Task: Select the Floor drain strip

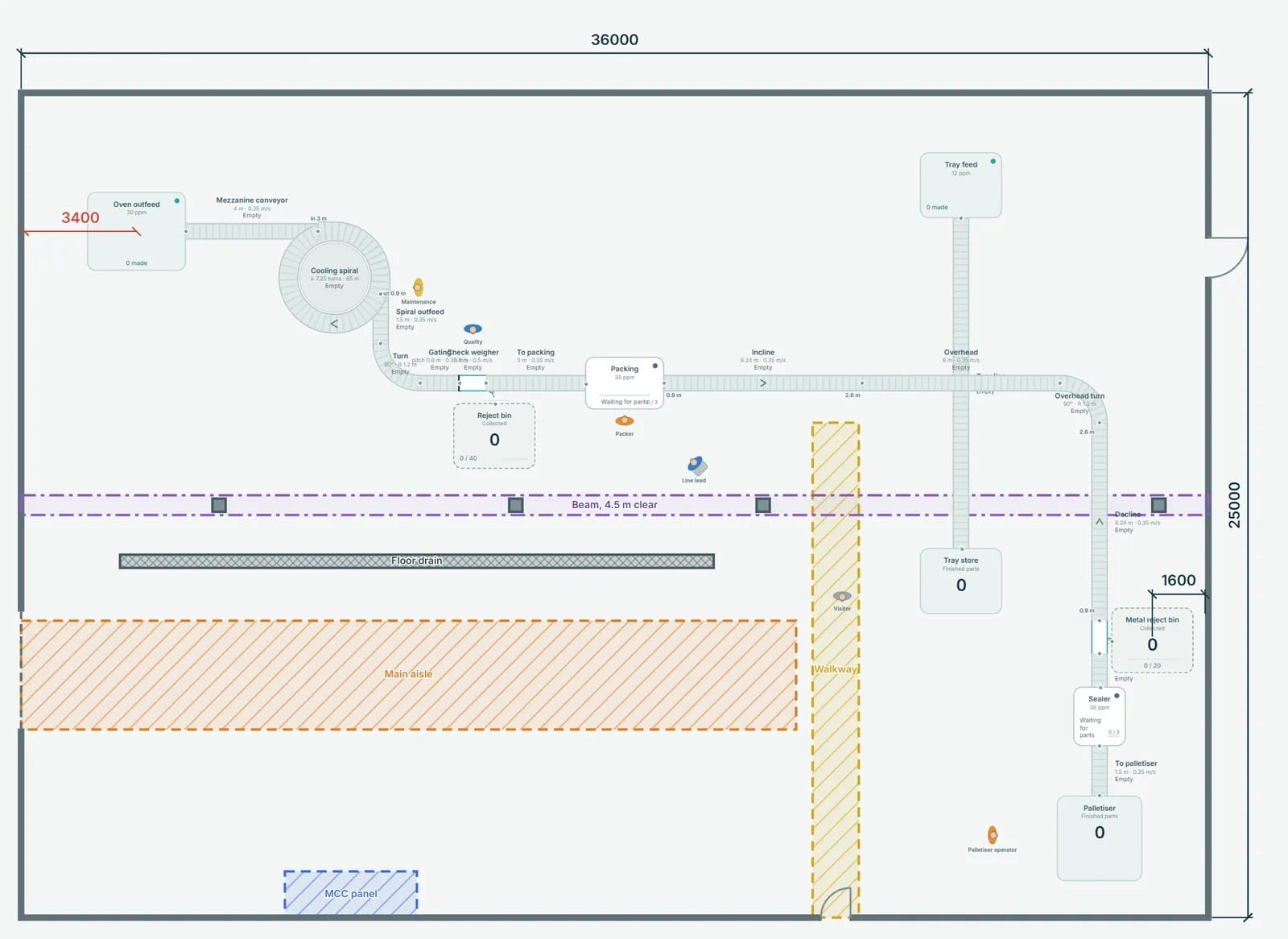Action: (x=417, y=561)
